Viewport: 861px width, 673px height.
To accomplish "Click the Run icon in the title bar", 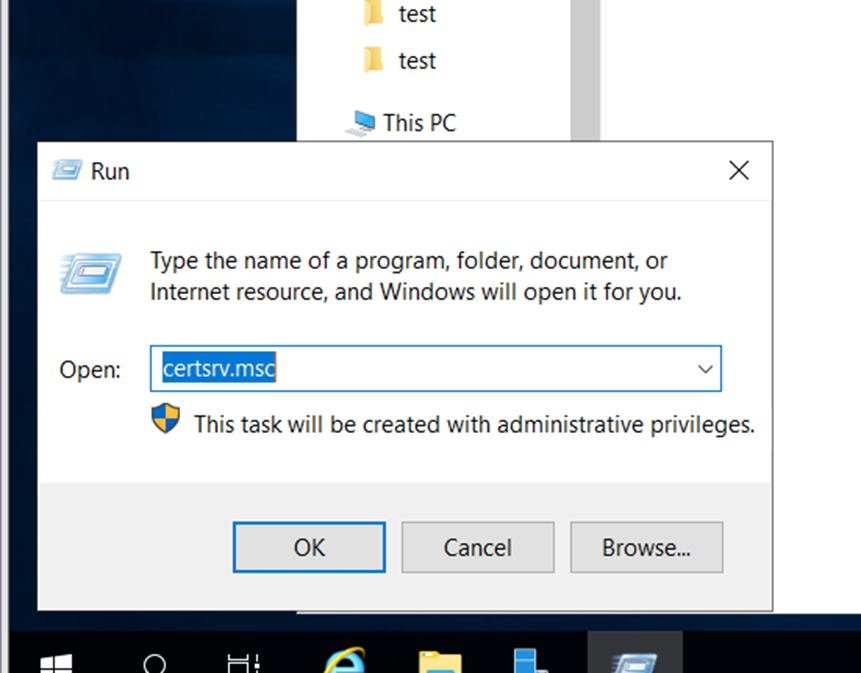I will pos(66,171).
